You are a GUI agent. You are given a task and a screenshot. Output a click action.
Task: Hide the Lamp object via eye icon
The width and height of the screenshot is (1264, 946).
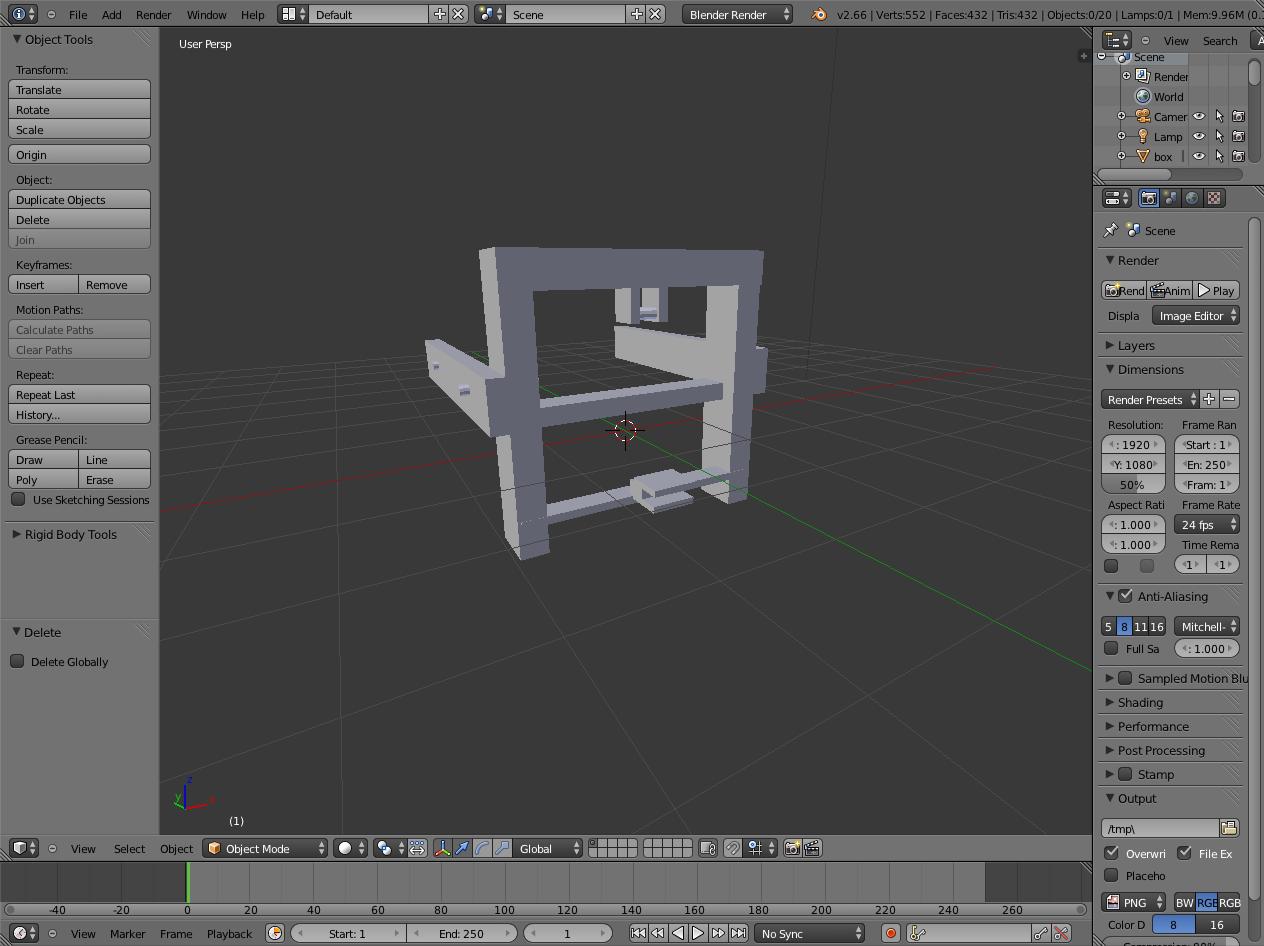(1199, 136)
